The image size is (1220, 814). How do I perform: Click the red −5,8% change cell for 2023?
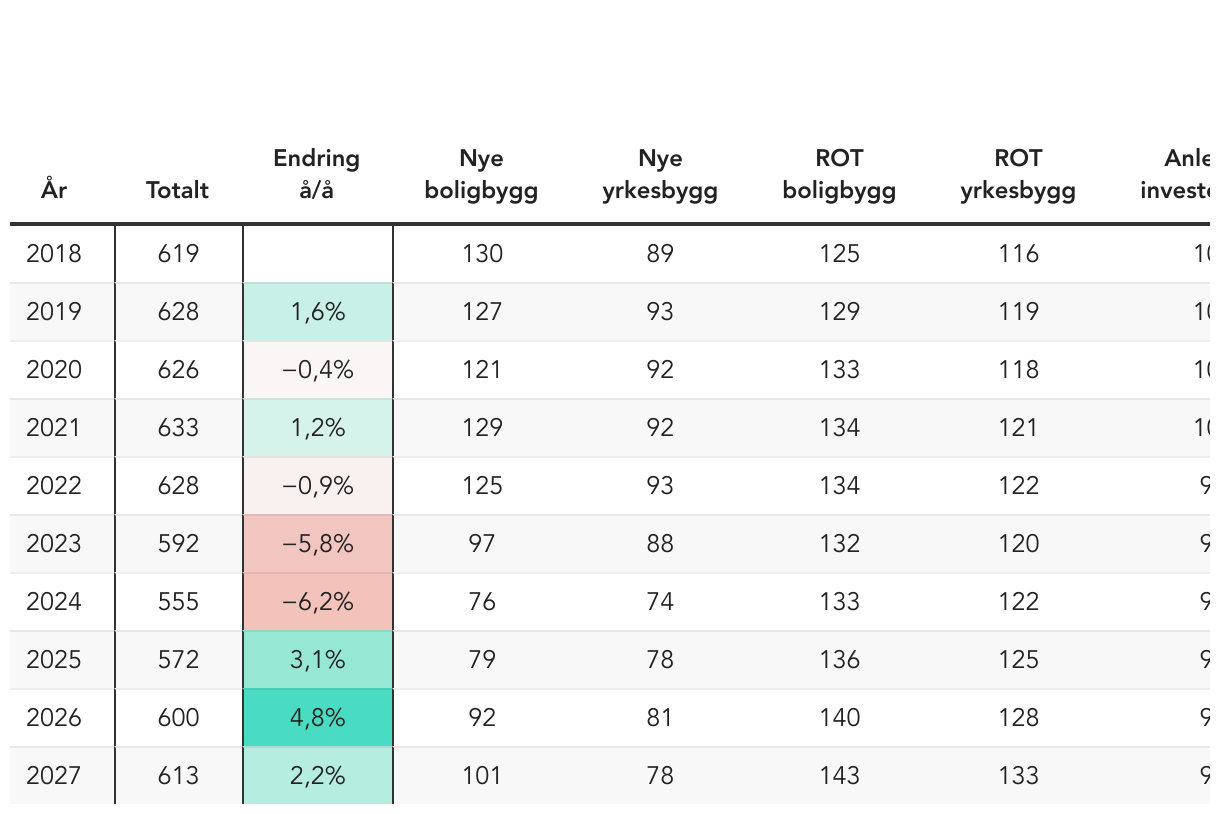(x=318, y=544)
